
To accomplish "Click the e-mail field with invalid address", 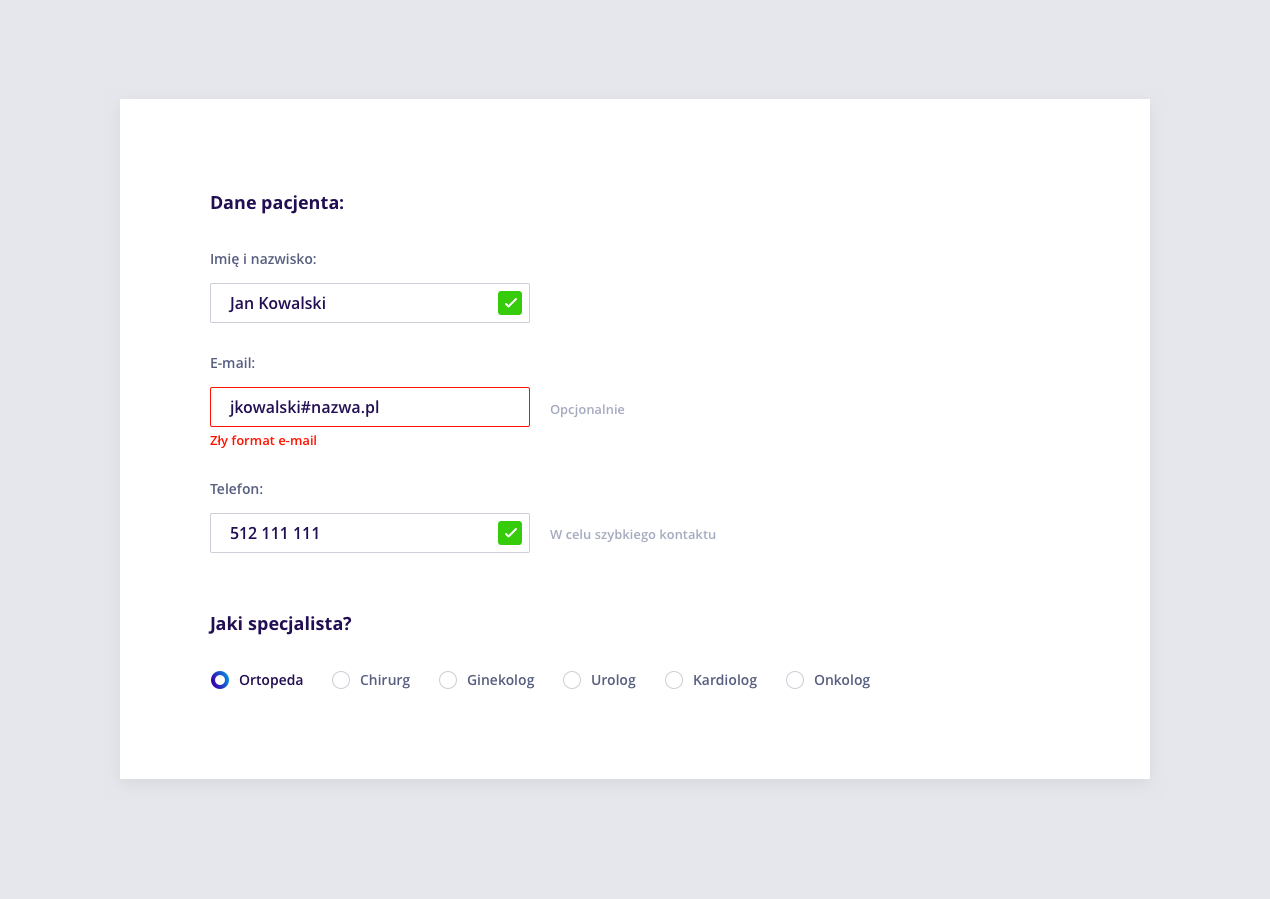I will (x=370, y=407).
